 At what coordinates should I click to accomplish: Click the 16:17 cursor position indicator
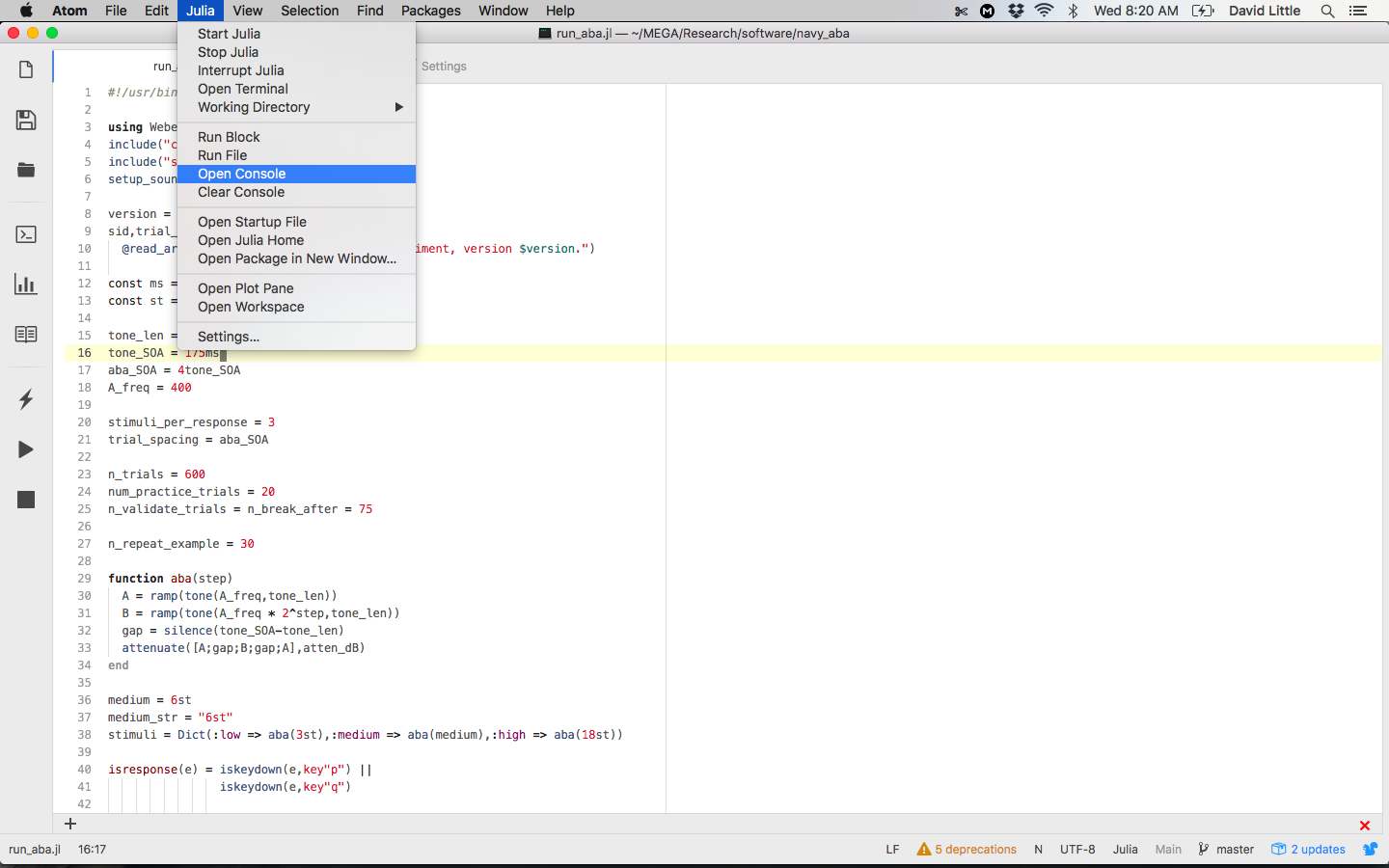click(x=92, y=850)
